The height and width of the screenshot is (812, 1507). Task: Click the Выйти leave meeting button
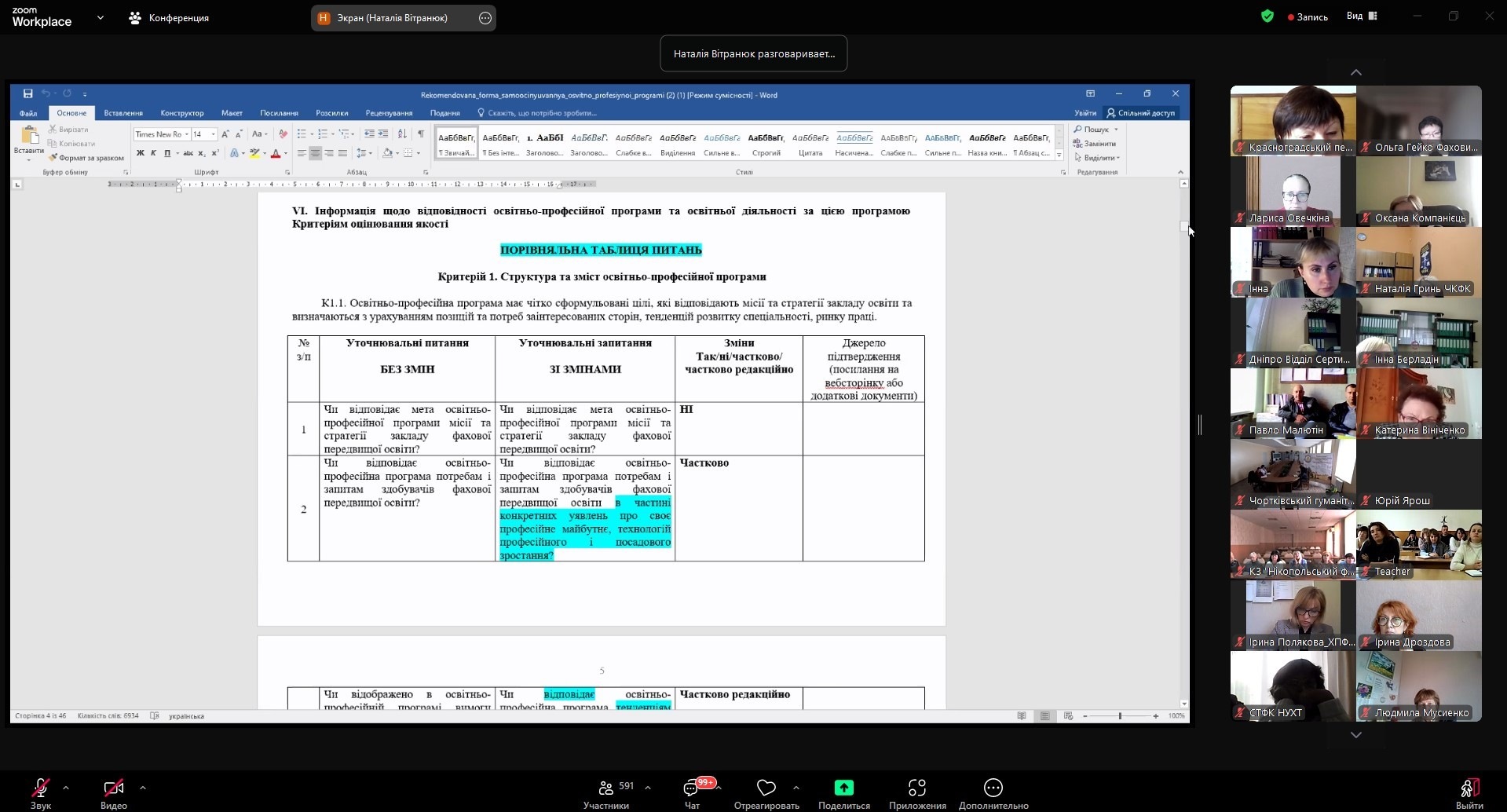click(x=1469, y=788)
